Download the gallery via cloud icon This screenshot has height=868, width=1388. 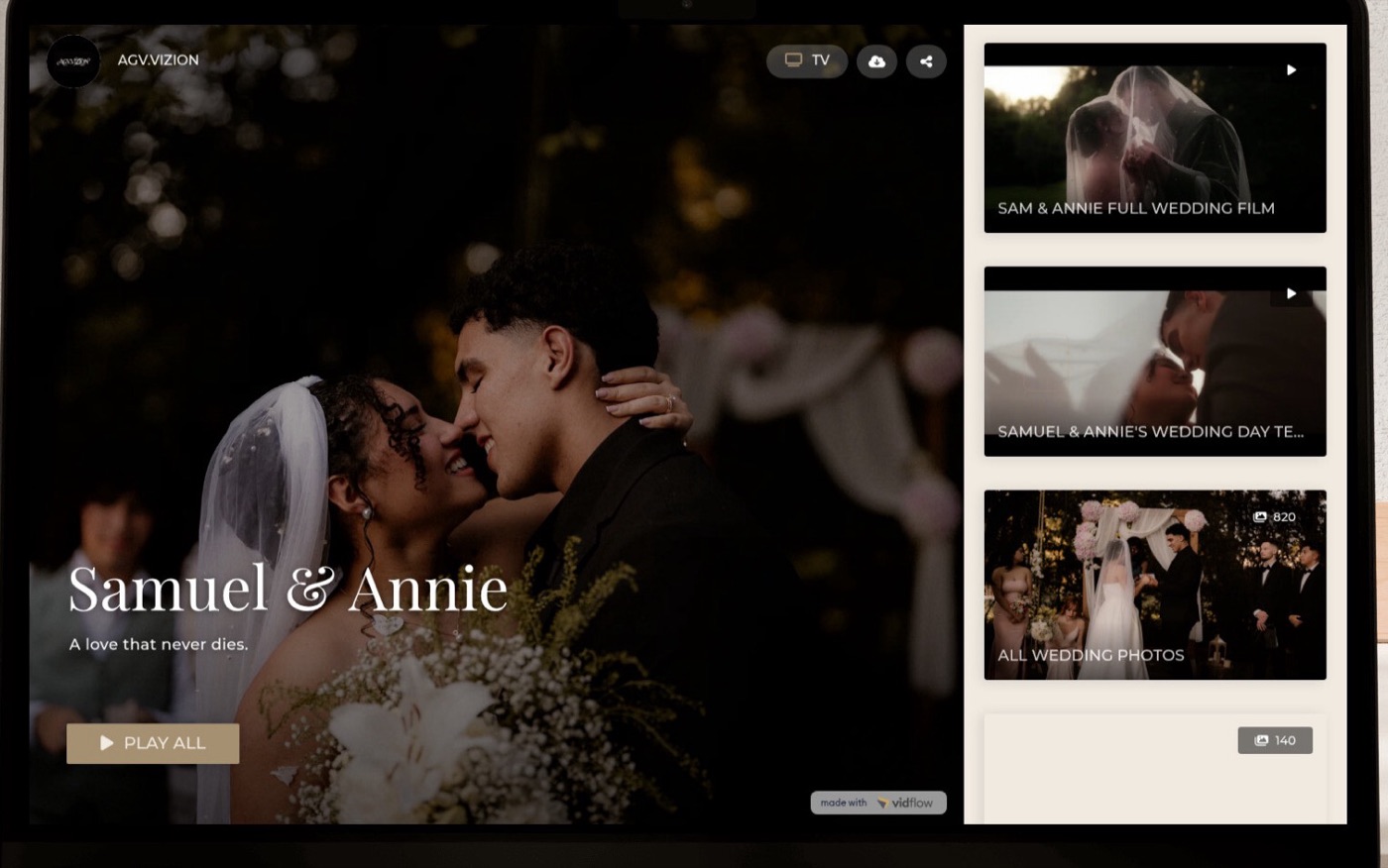coord(876,61)
